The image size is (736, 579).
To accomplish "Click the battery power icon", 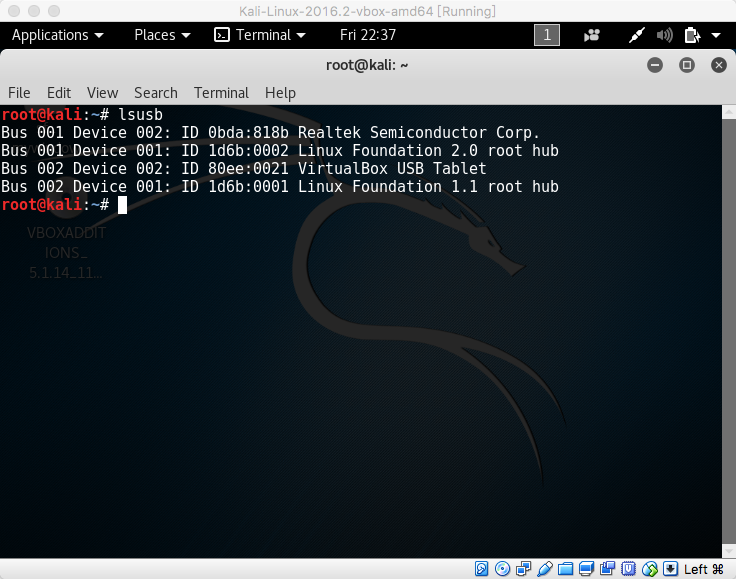I will (x=692, y=35).
